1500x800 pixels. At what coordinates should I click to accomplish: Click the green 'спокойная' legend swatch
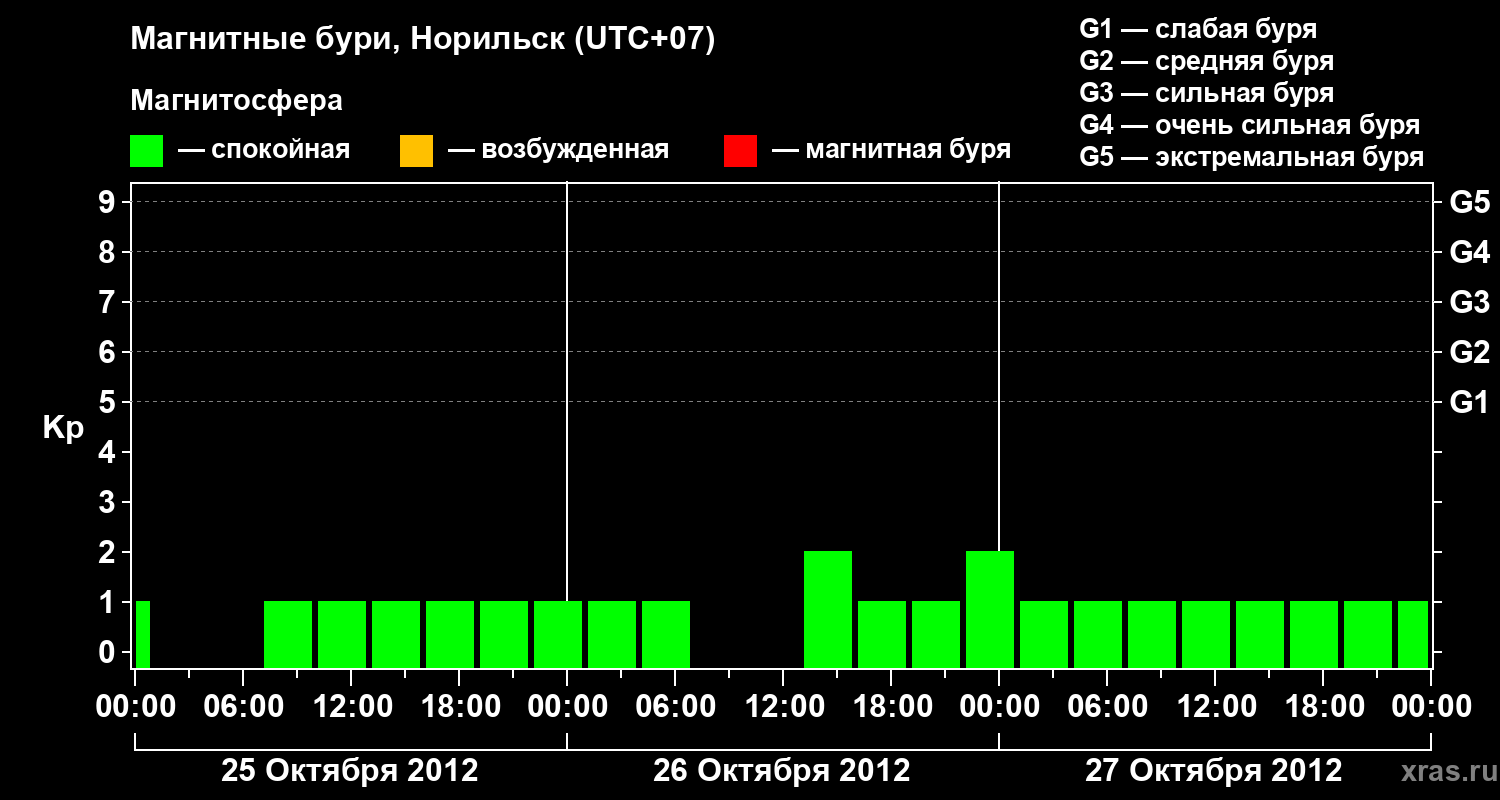tap(147, 151)
